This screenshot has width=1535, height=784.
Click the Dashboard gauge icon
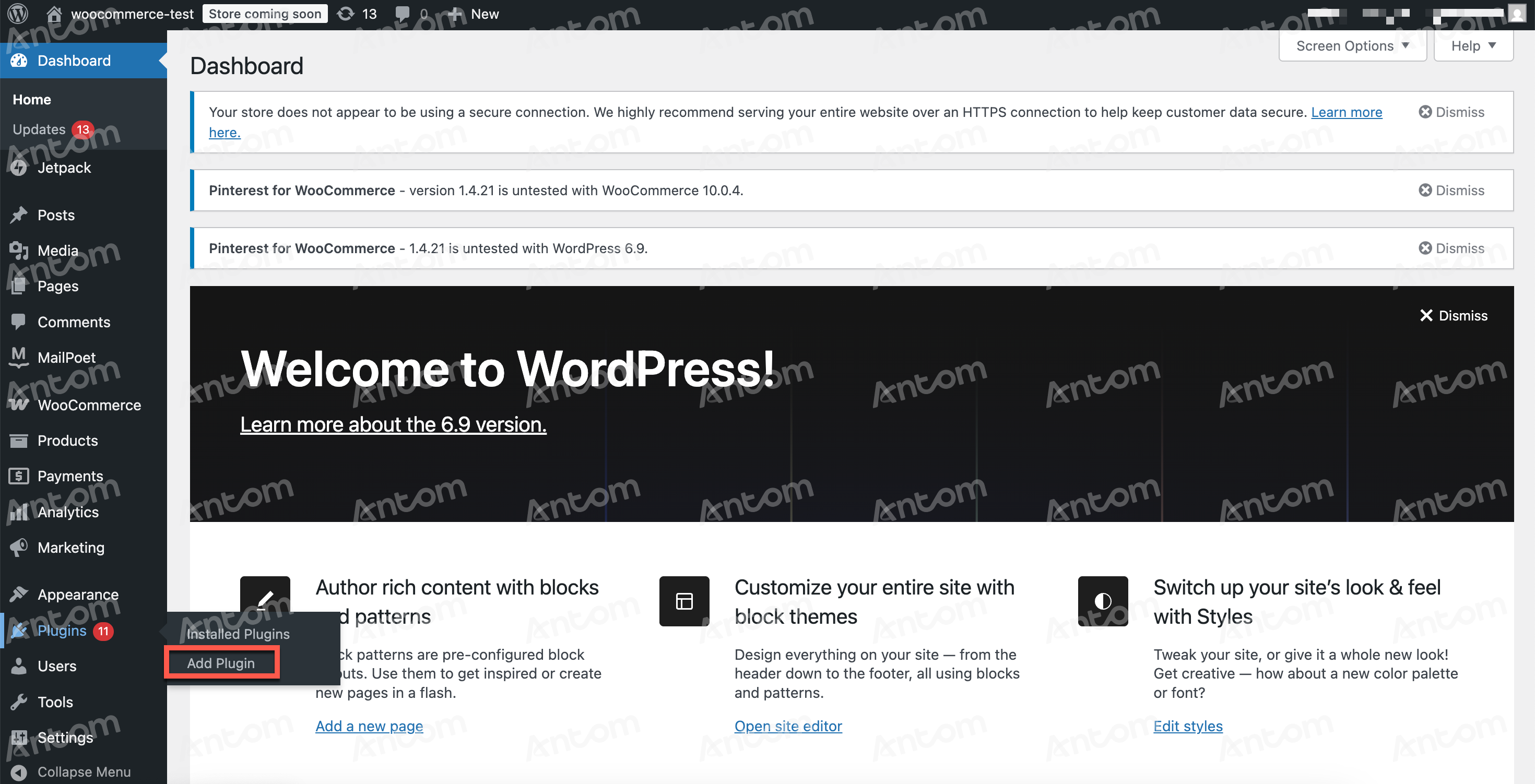click(x=19, y=60)
